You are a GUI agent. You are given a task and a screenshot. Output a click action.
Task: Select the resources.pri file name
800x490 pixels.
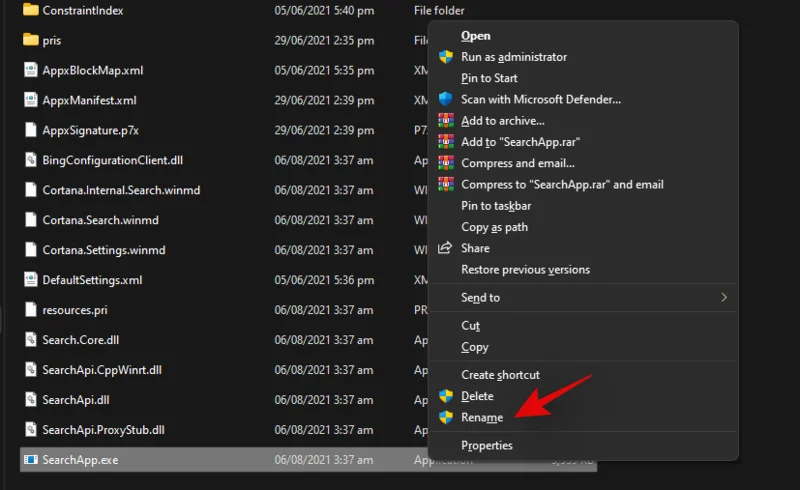point(74,310)
